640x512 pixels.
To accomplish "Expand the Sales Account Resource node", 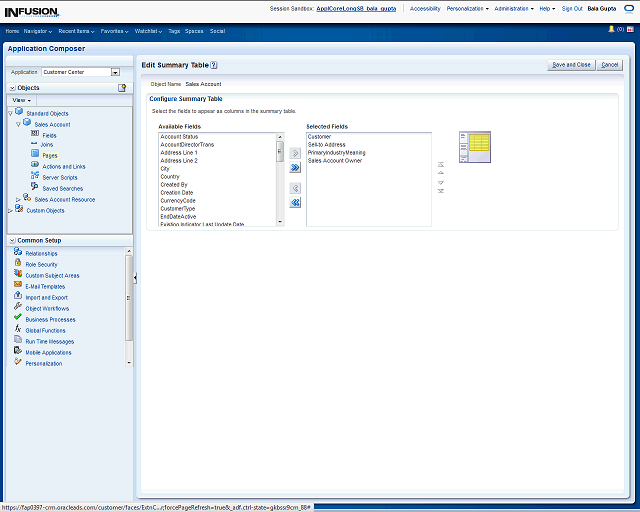I will pos(19,199).
